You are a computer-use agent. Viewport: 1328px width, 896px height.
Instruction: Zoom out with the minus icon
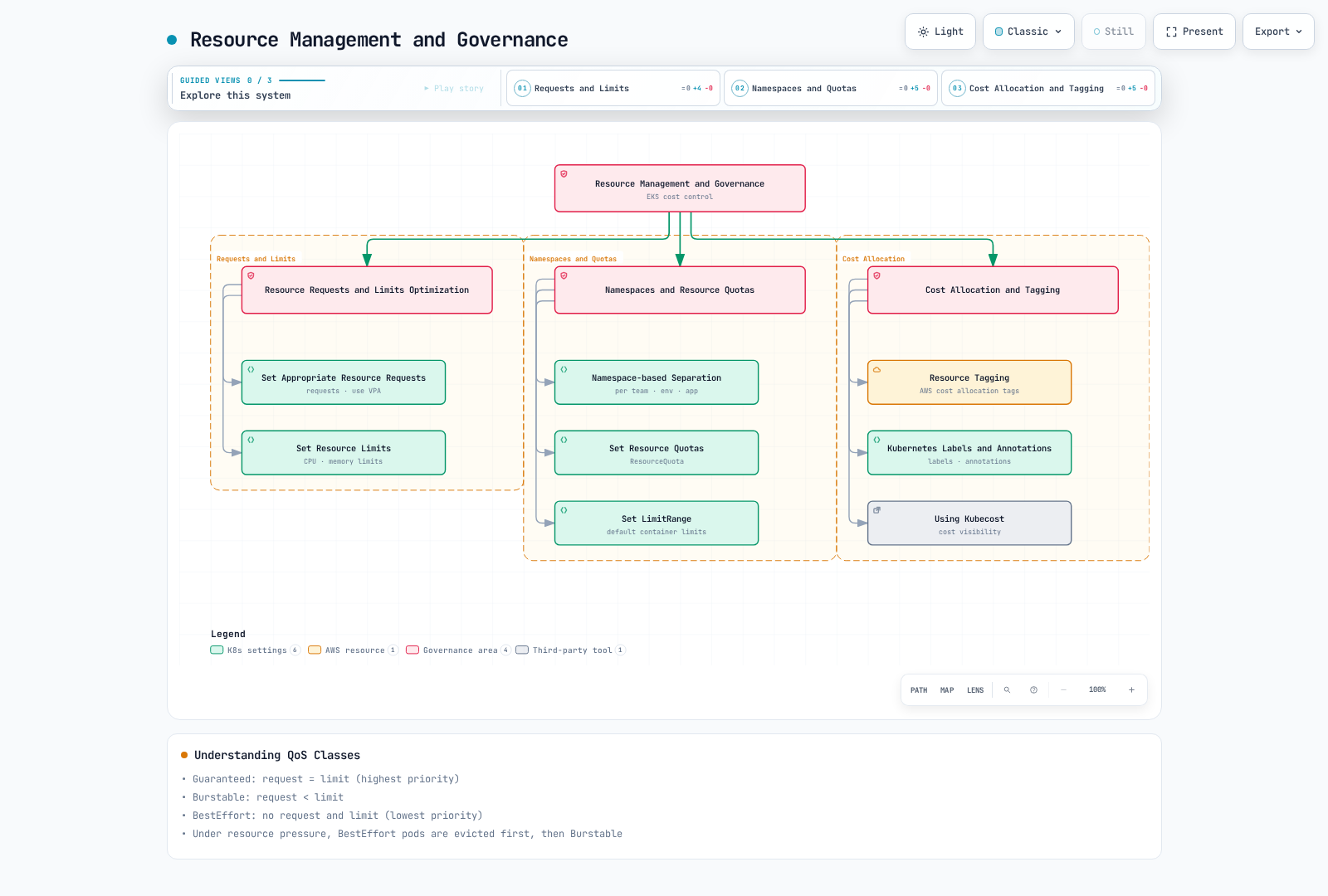pyautogui.click(x=1063, y=690)
